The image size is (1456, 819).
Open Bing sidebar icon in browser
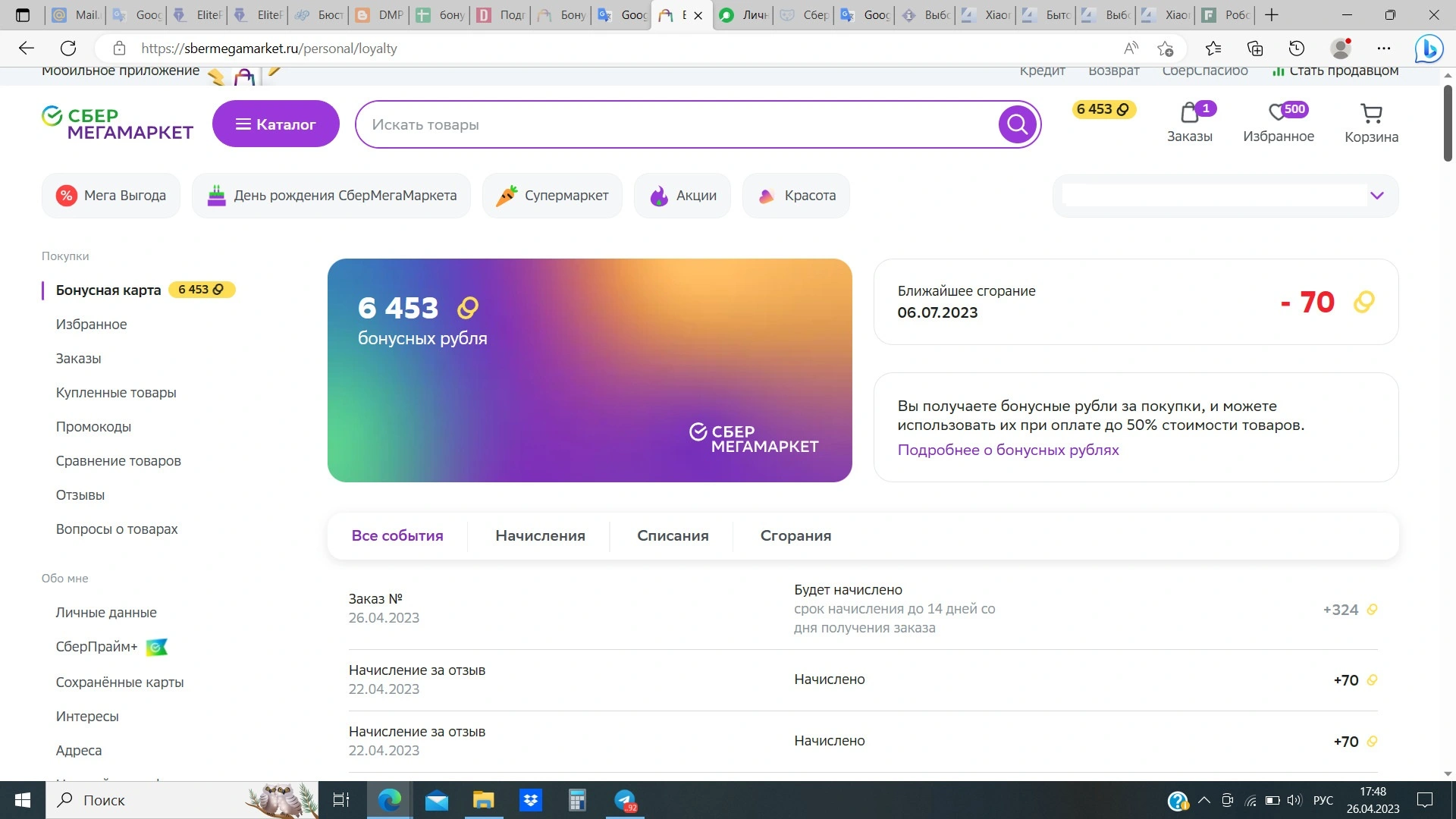point(1429,49)
